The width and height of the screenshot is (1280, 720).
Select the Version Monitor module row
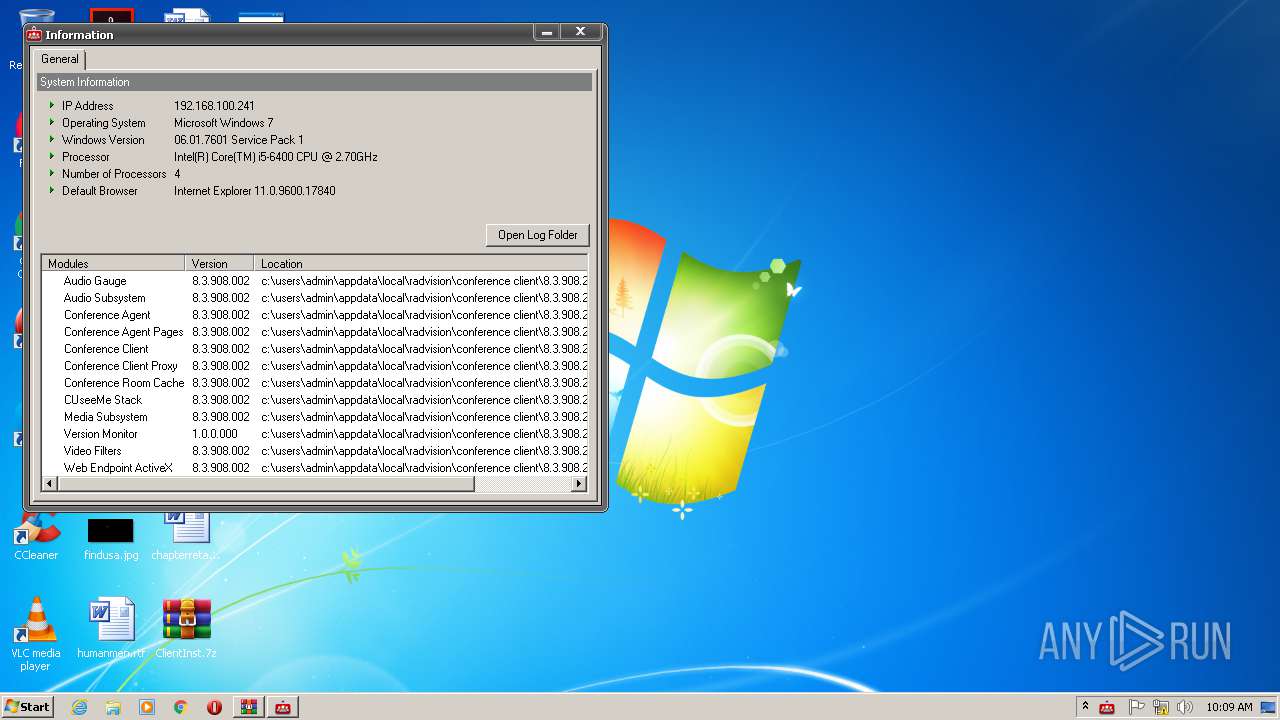coord(314,434)
